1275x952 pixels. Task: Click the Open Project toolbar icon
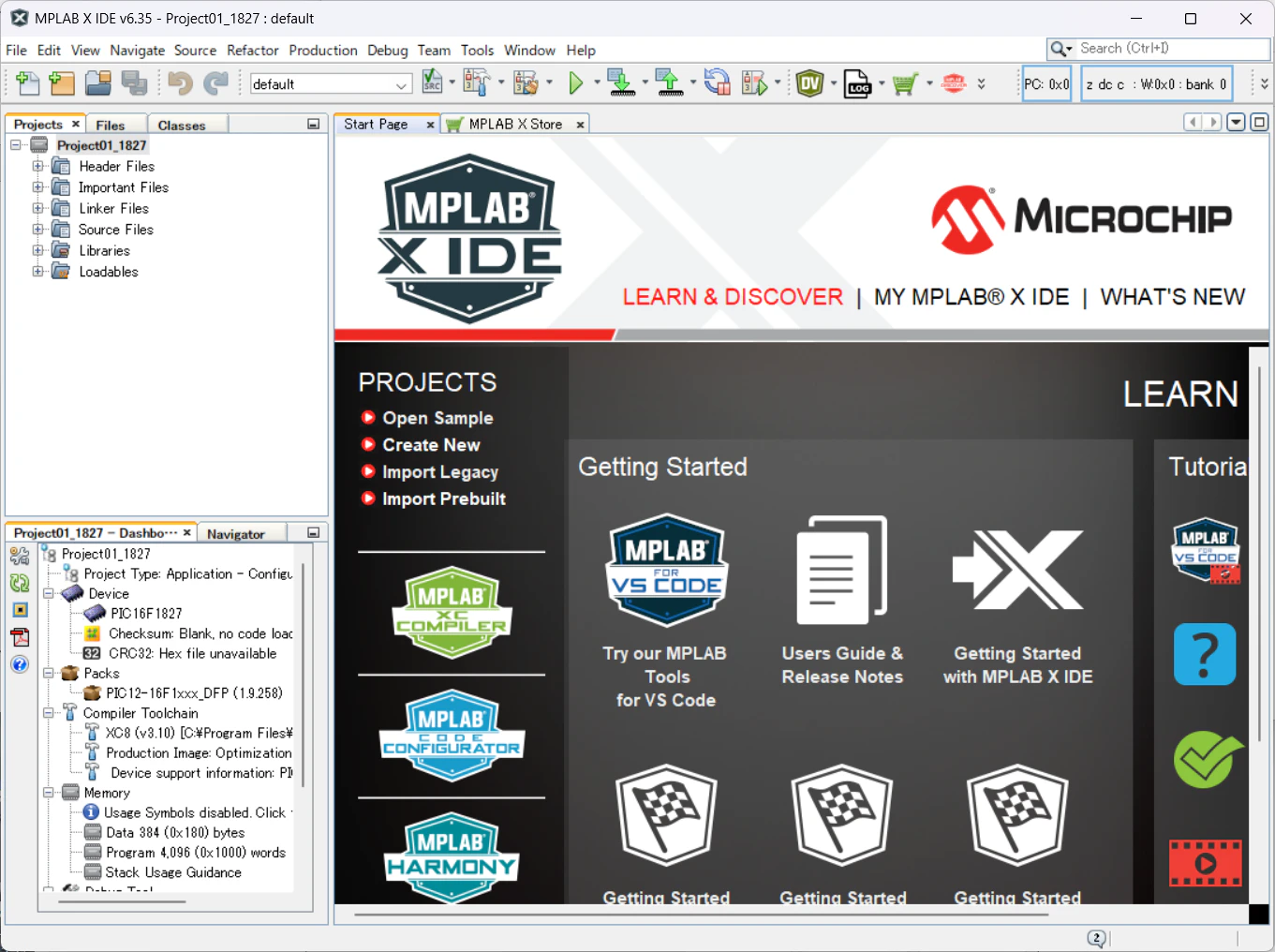[x=98, y=83]
